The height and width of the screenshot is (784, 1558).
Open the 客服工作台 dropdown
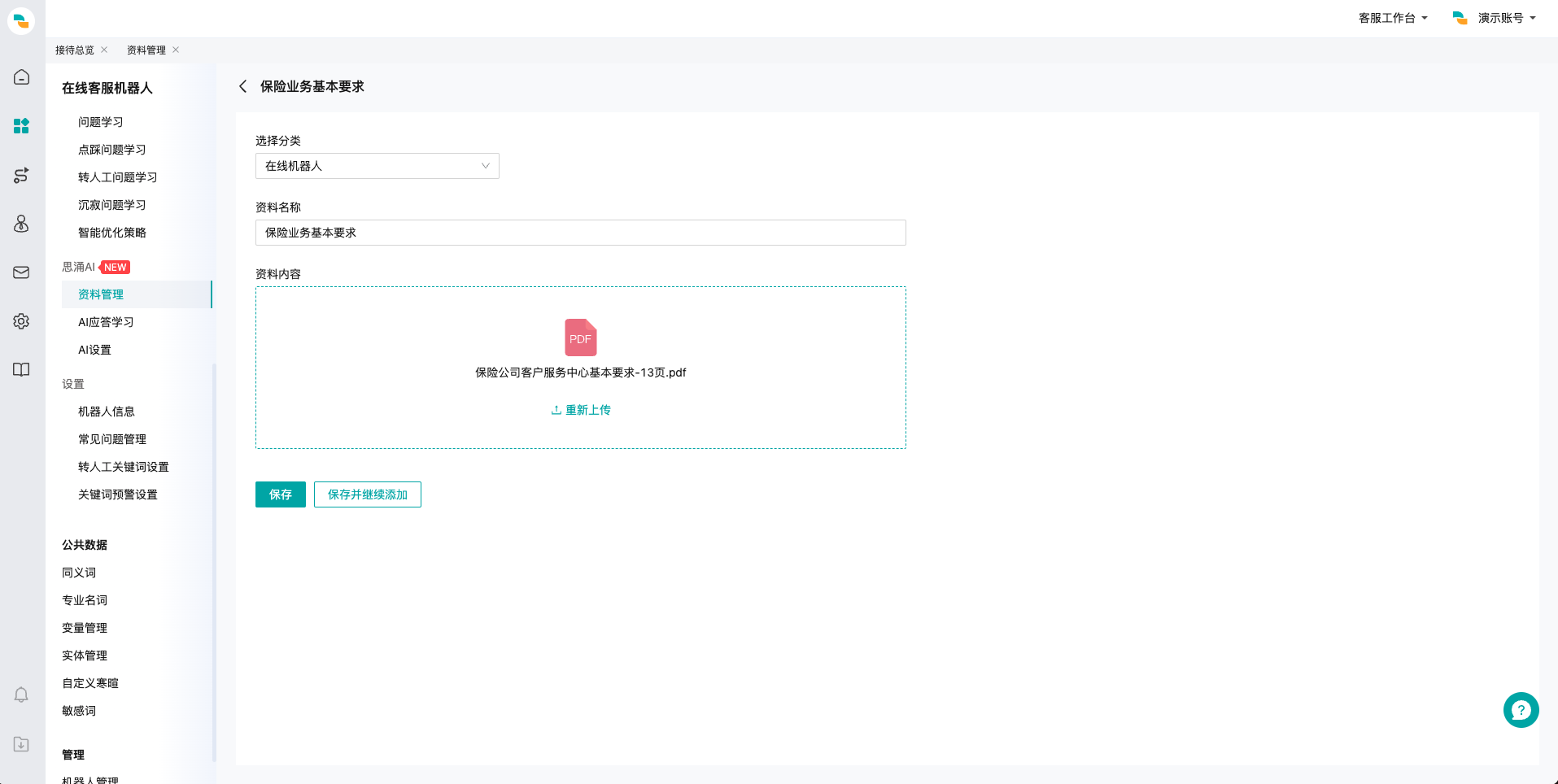[x=1393, y=18]
